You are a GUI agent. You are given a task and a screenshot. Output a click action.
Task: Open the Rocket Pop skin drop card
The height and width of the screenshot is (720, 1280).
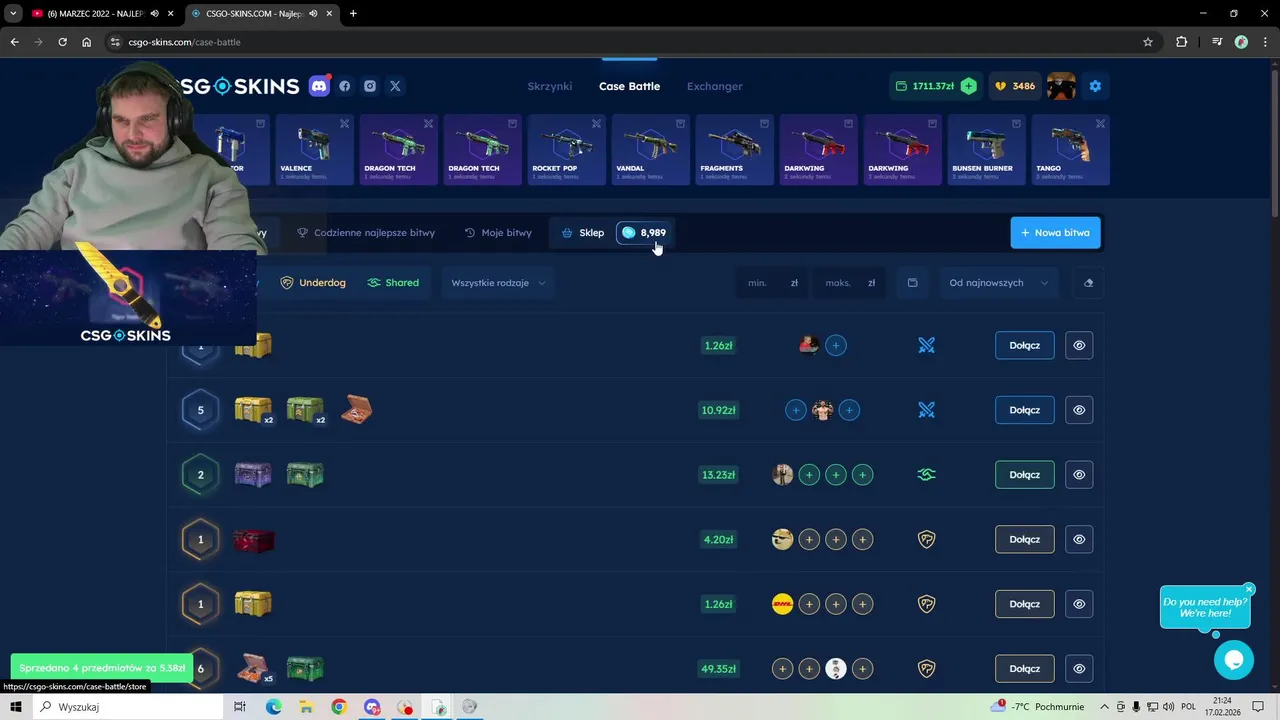pyautogui.click(x=565, y=150)
